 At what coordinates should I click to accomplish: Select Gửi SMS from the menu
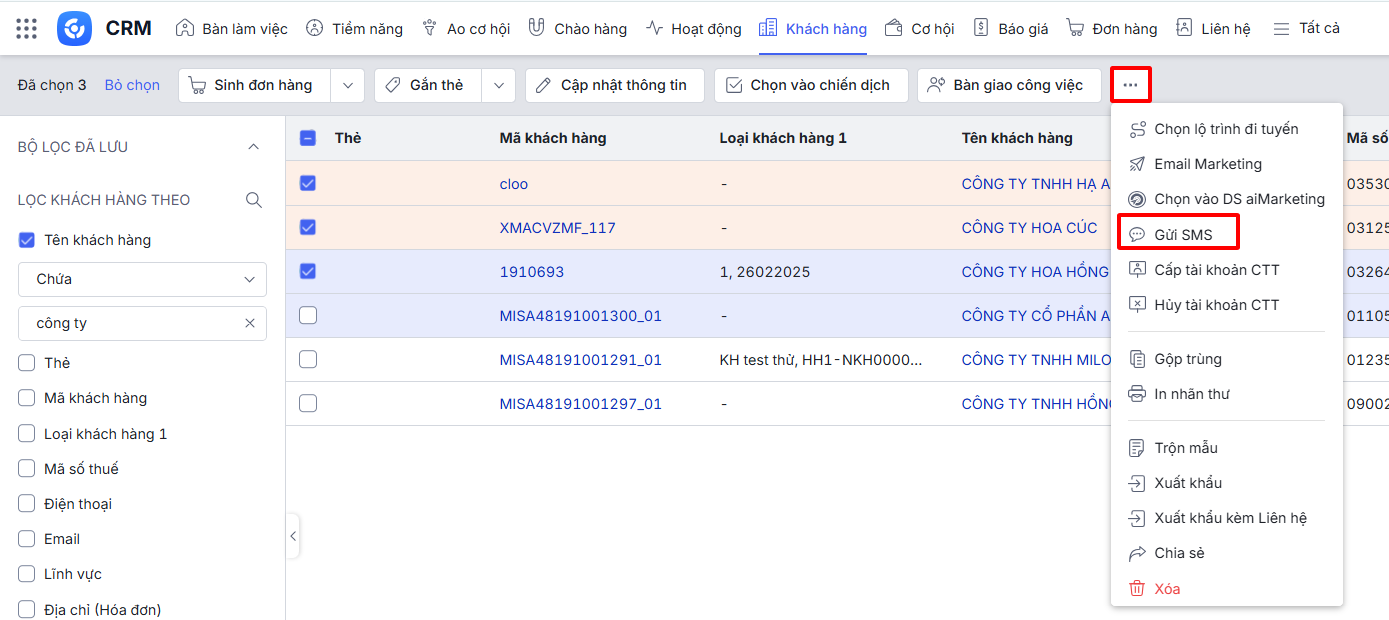click(x=1182, y=235)
